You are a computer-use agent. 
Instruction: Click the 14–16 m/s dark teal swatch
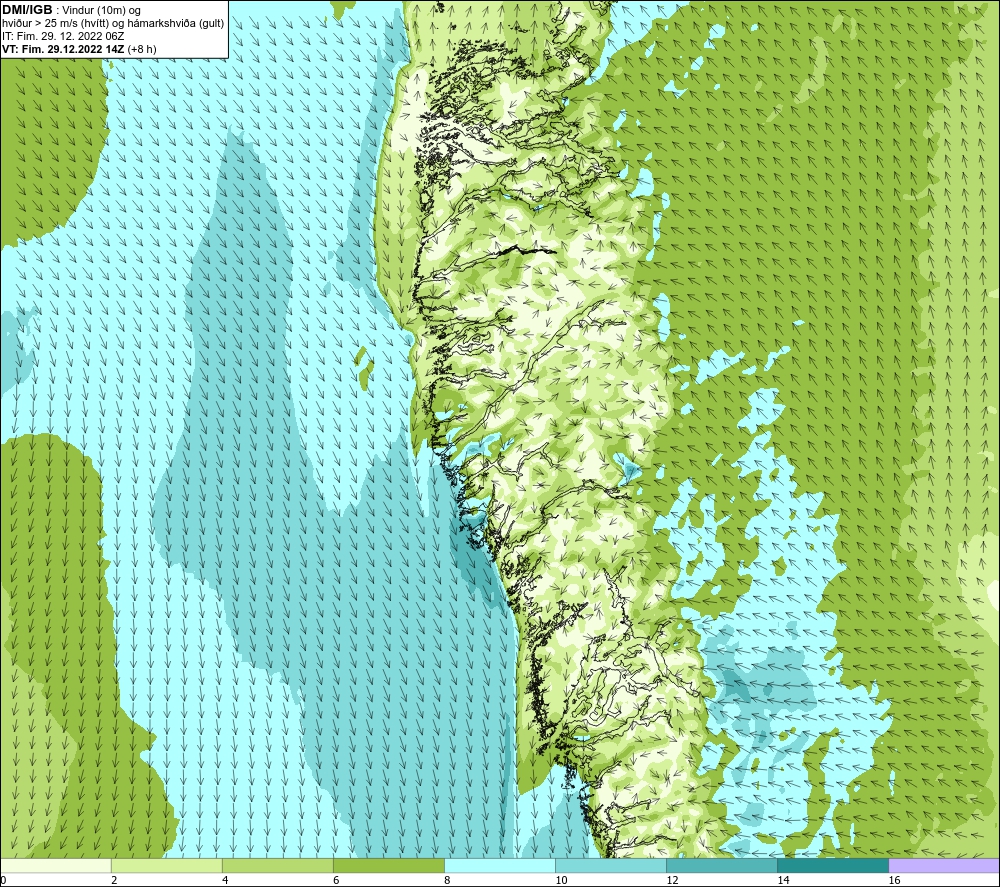pyautogui.click(x=833, y=865)
